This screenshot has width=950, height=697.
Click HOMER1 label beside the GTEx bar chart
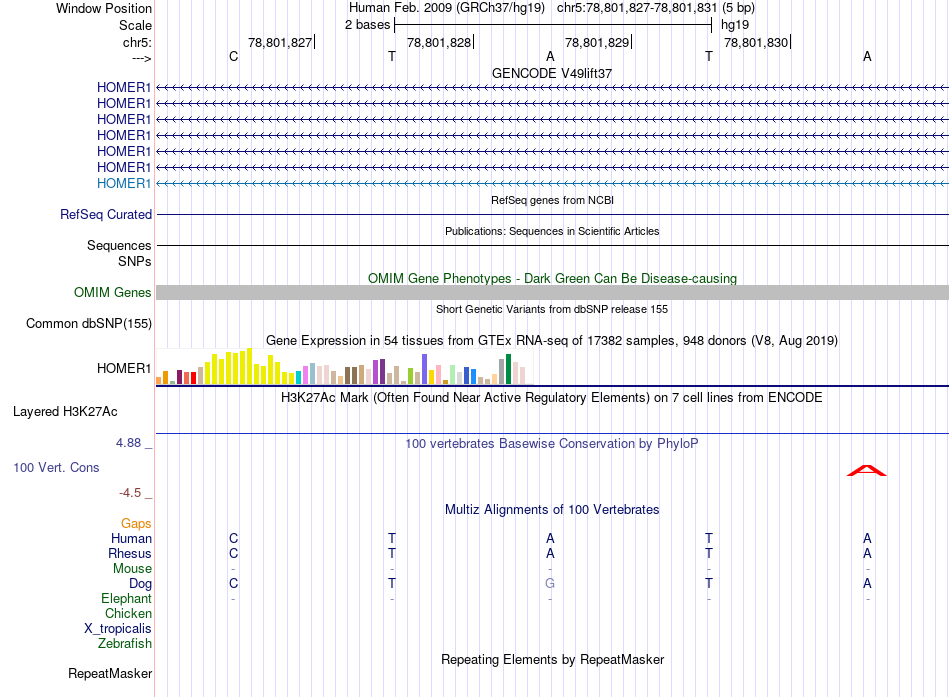[124, 369]
